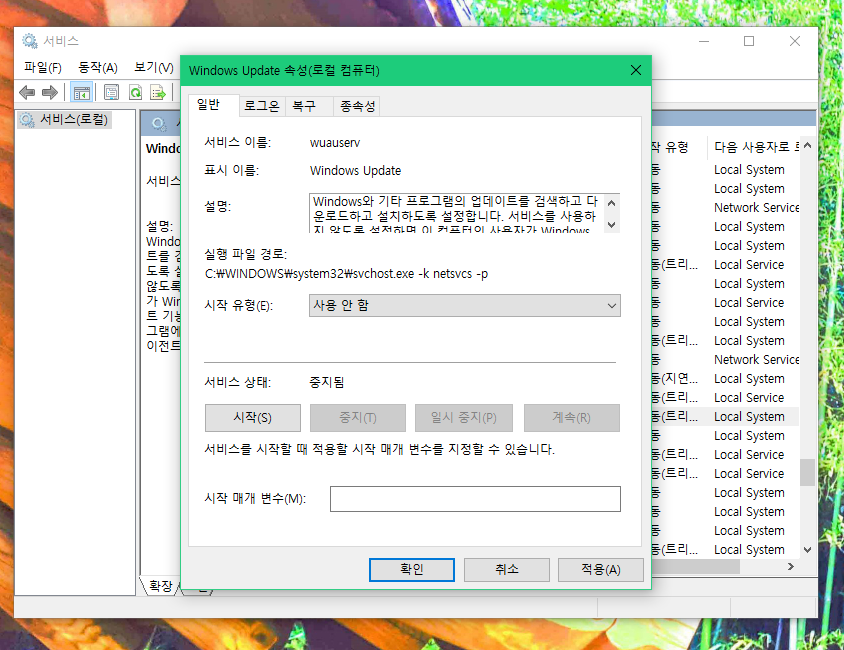Switch to the 종속성 tab
This screenshot has height=650, width=844.
(357, 106)
